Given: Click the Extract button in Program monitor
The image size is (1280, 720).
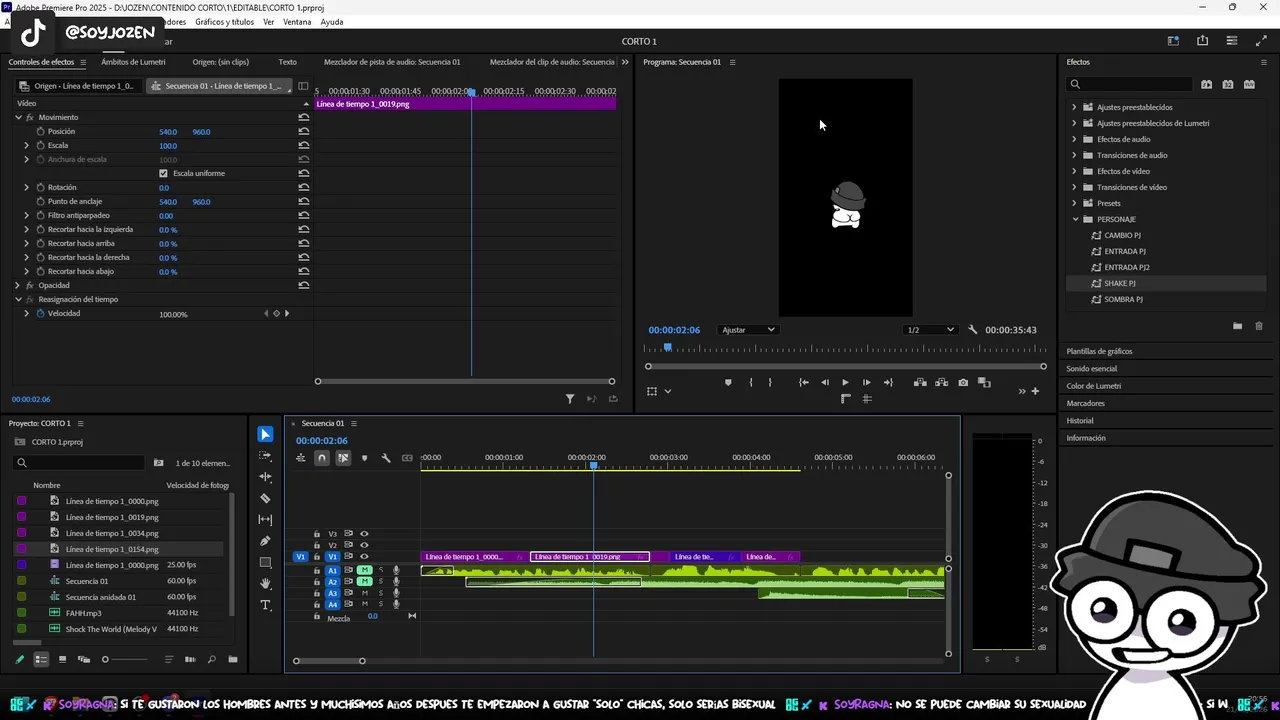Looking at the screenshot, I should 941,382.
